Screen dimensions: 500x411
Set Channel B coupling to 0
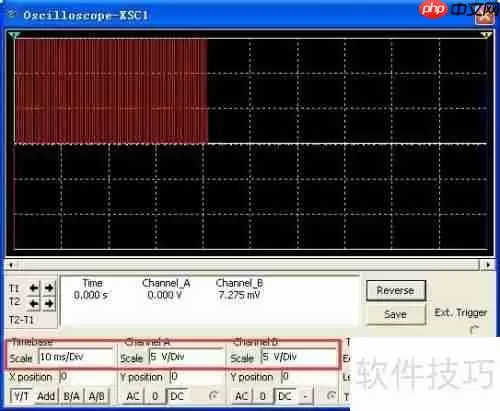pos(263,396)
